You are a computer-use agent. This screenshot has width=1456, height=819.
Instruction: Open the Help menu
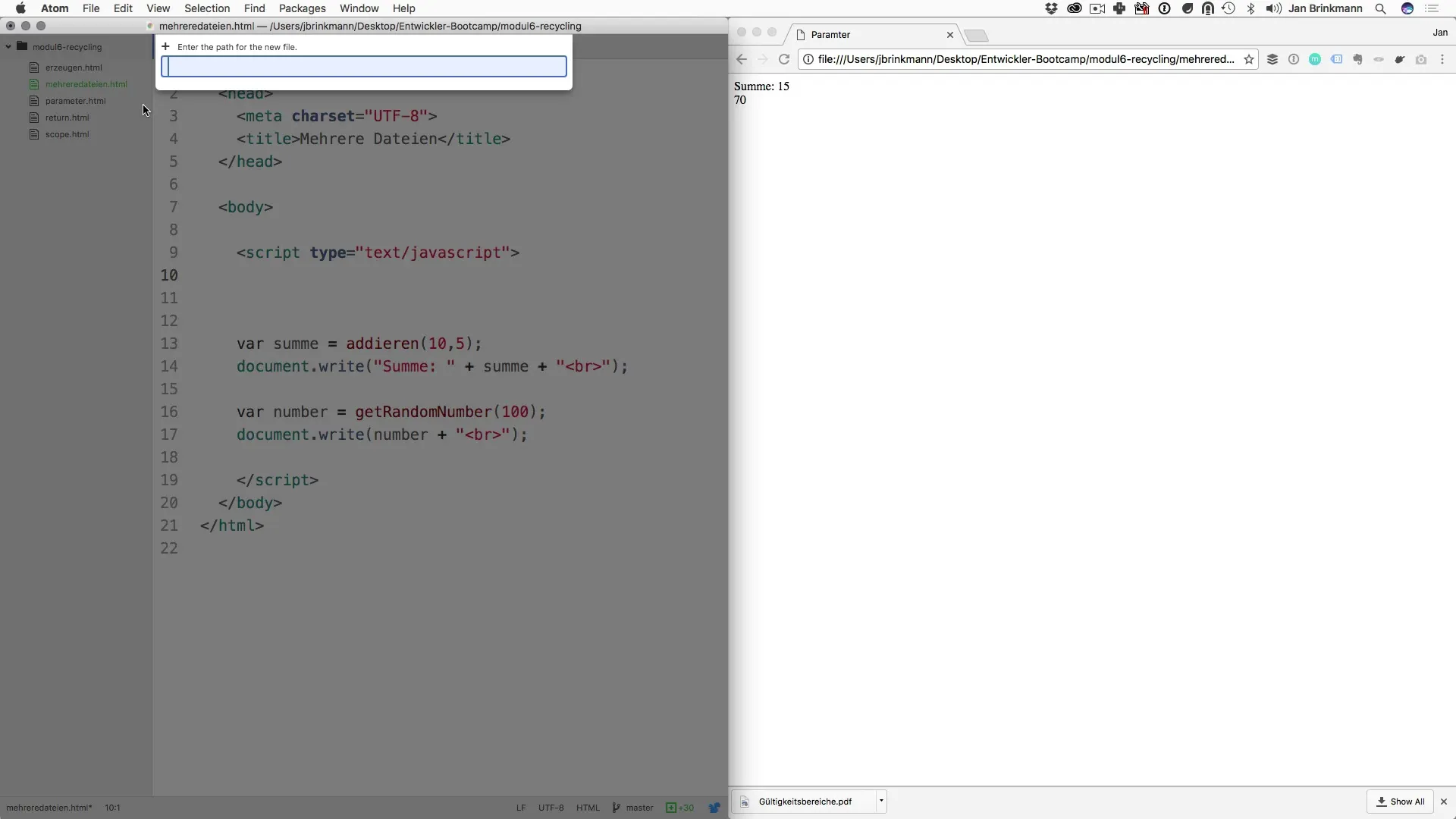click(403, 8)
